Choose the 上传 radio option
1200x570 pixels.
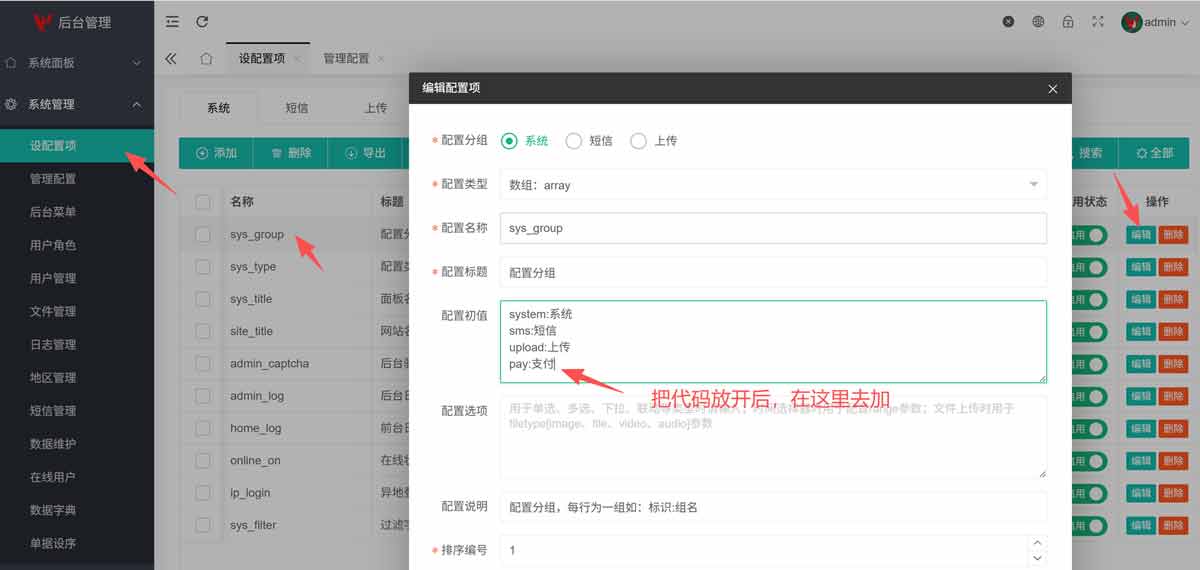pyautogui.click(x=639, y=141)
